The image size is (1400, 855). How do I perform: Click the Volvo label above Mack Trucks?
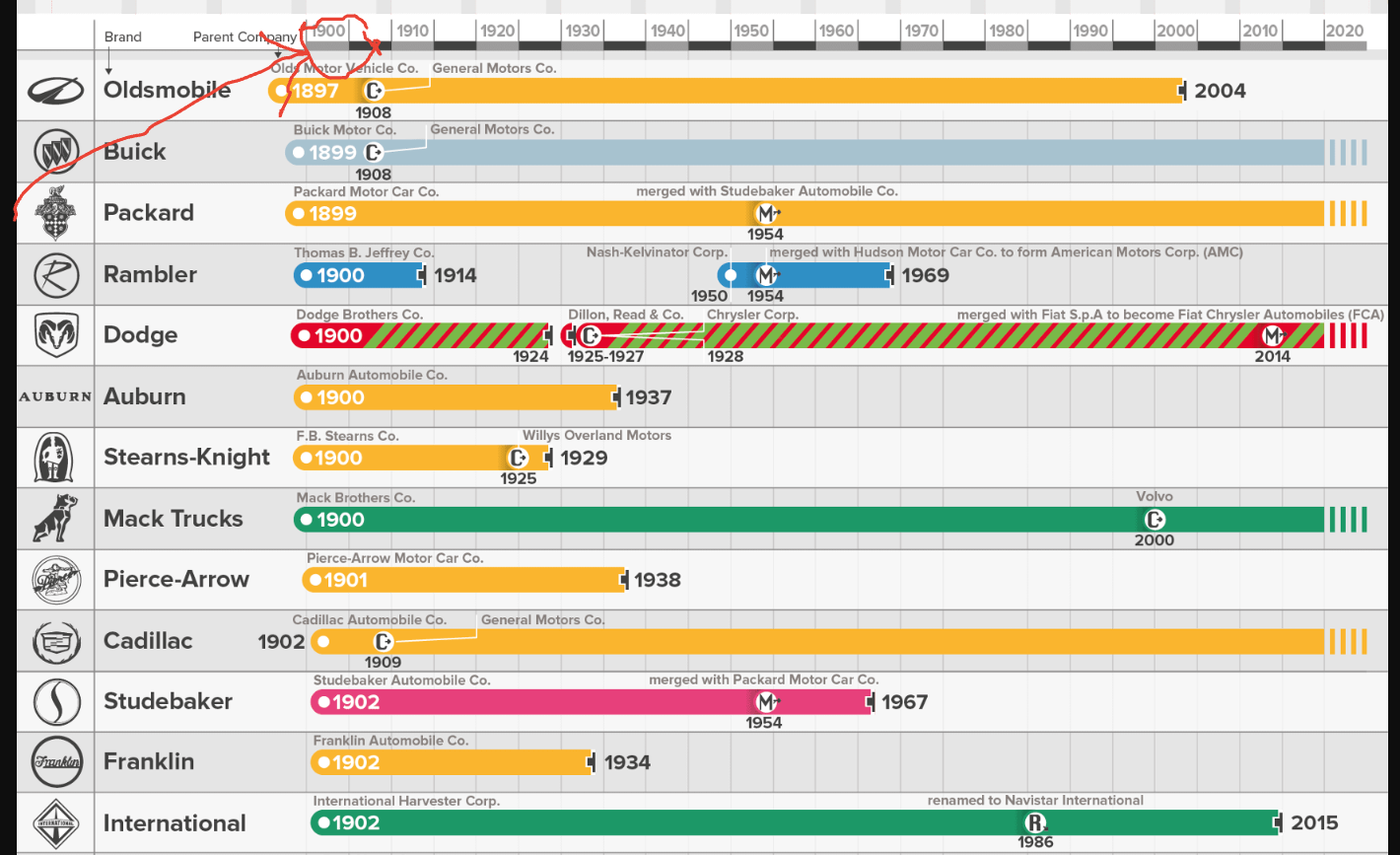click(x=1155, y=496)
